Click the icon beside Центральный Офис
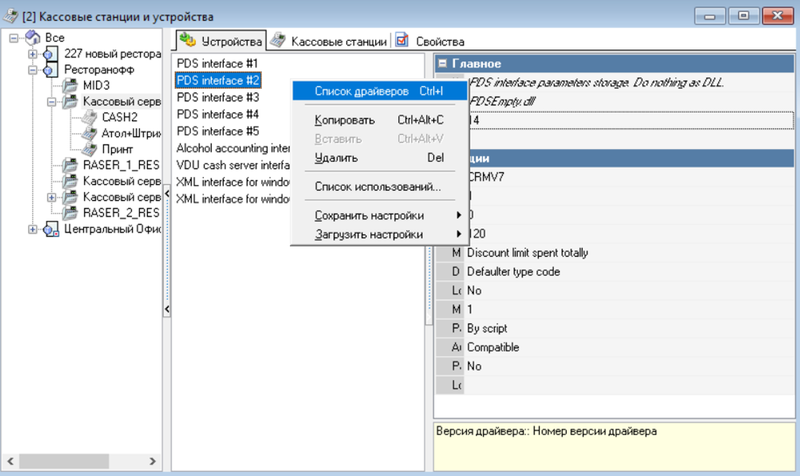This screenshot has height=476, width=800. coord(51,229)
